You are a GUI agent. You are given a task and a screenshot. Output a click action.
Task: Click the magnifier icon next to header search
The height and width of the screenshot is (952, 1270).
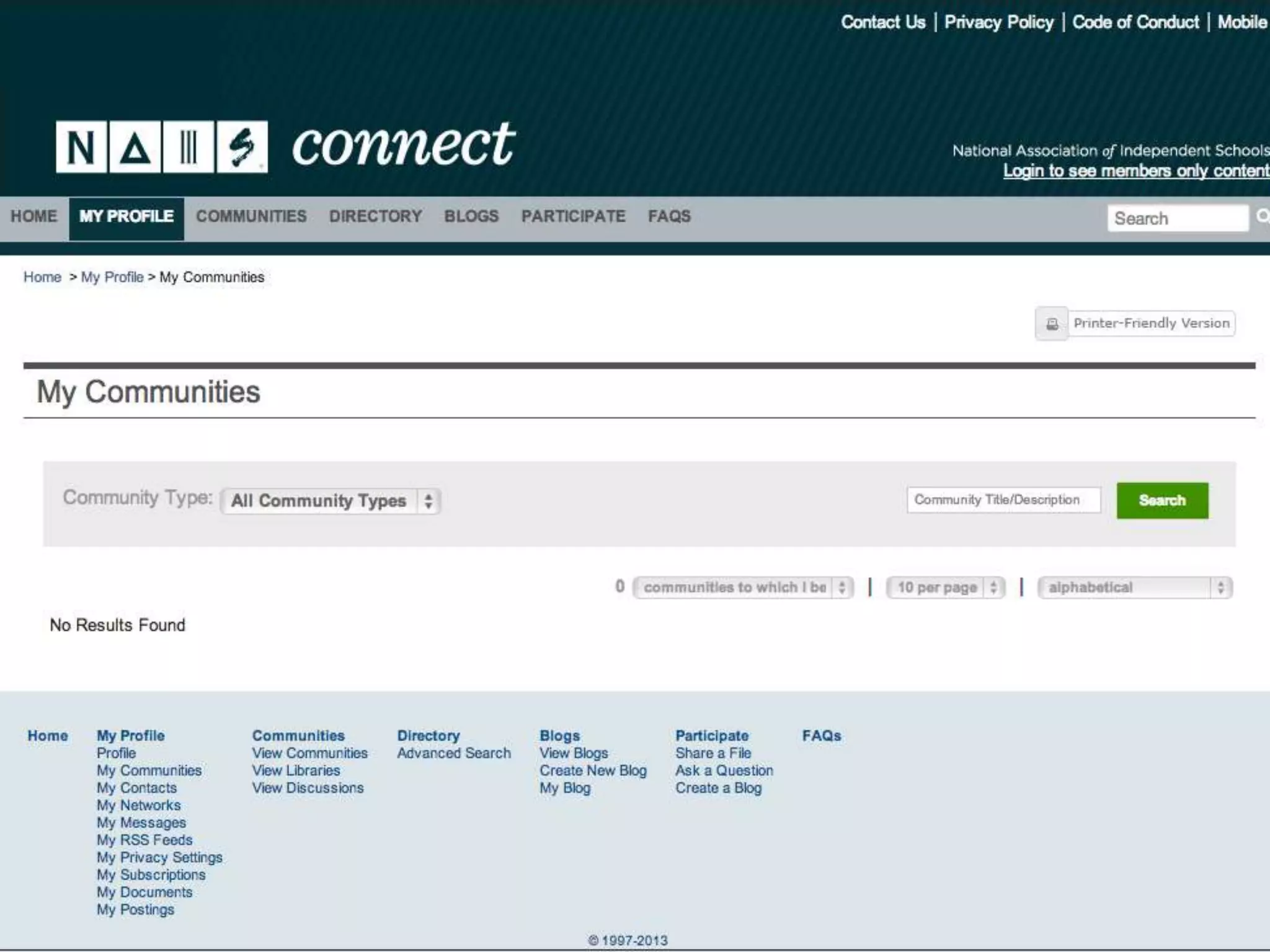pos(1262,216)
